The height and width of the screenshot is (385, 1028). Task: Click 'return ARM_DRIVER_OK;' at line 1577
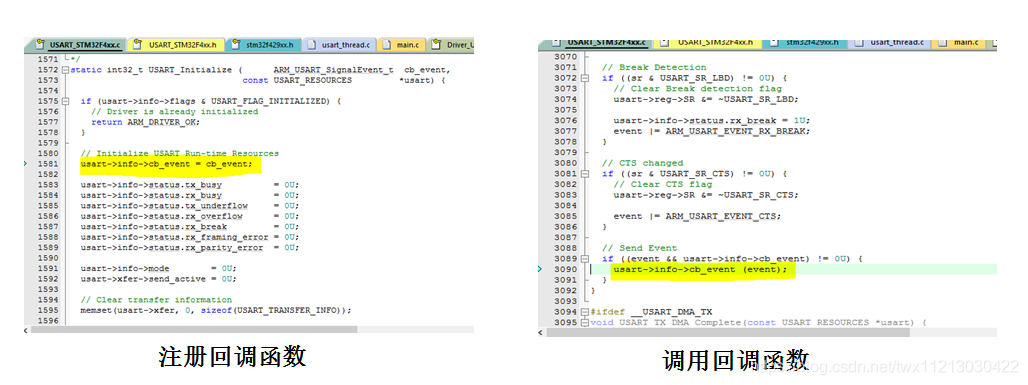click(x=145, y=123)
